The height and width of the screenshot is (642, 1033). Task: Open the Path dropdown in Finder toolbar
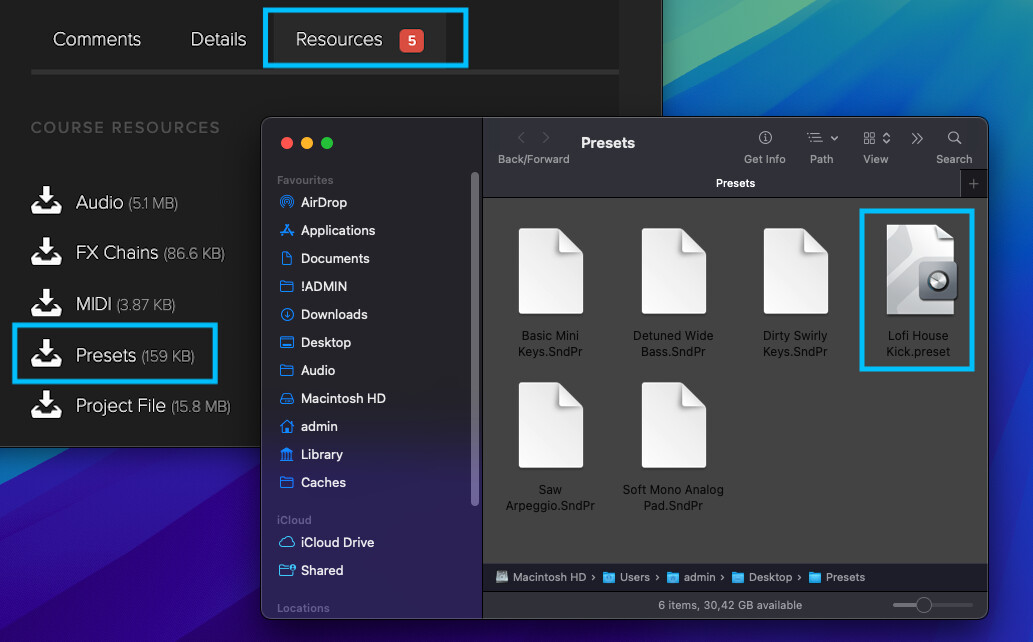coord(822,138)
